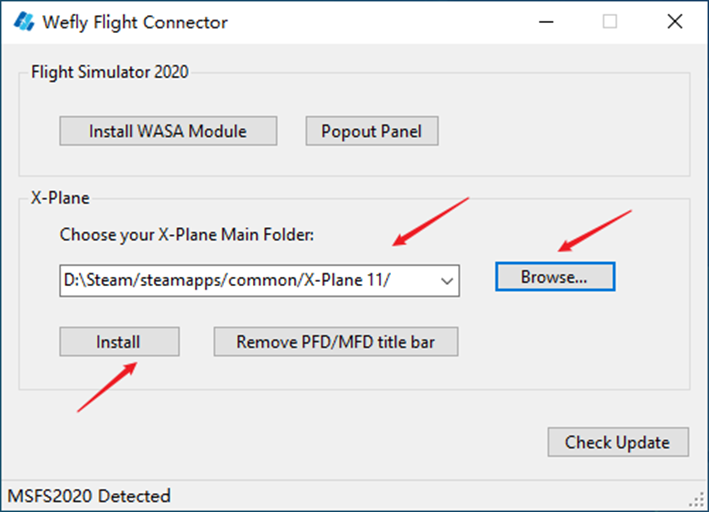Click inside the X-Plane 11 folder path field
This screenshot has width=709, height=512.
tap(247, 281)
